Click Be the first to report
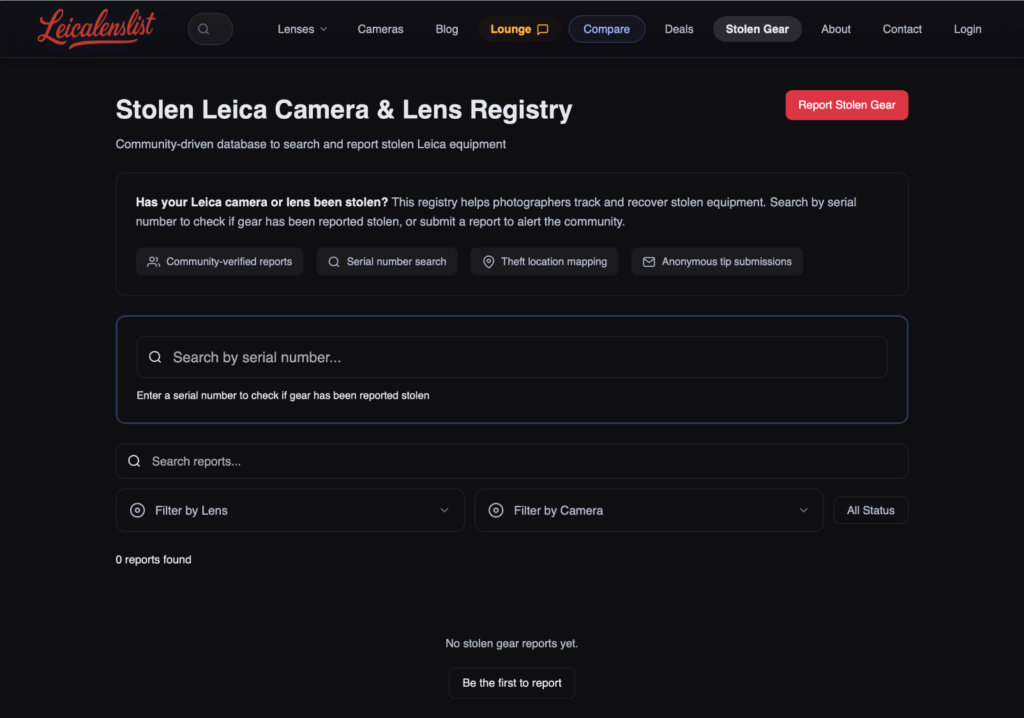Viewport: 1024px width, 718px height. [512, 683]
